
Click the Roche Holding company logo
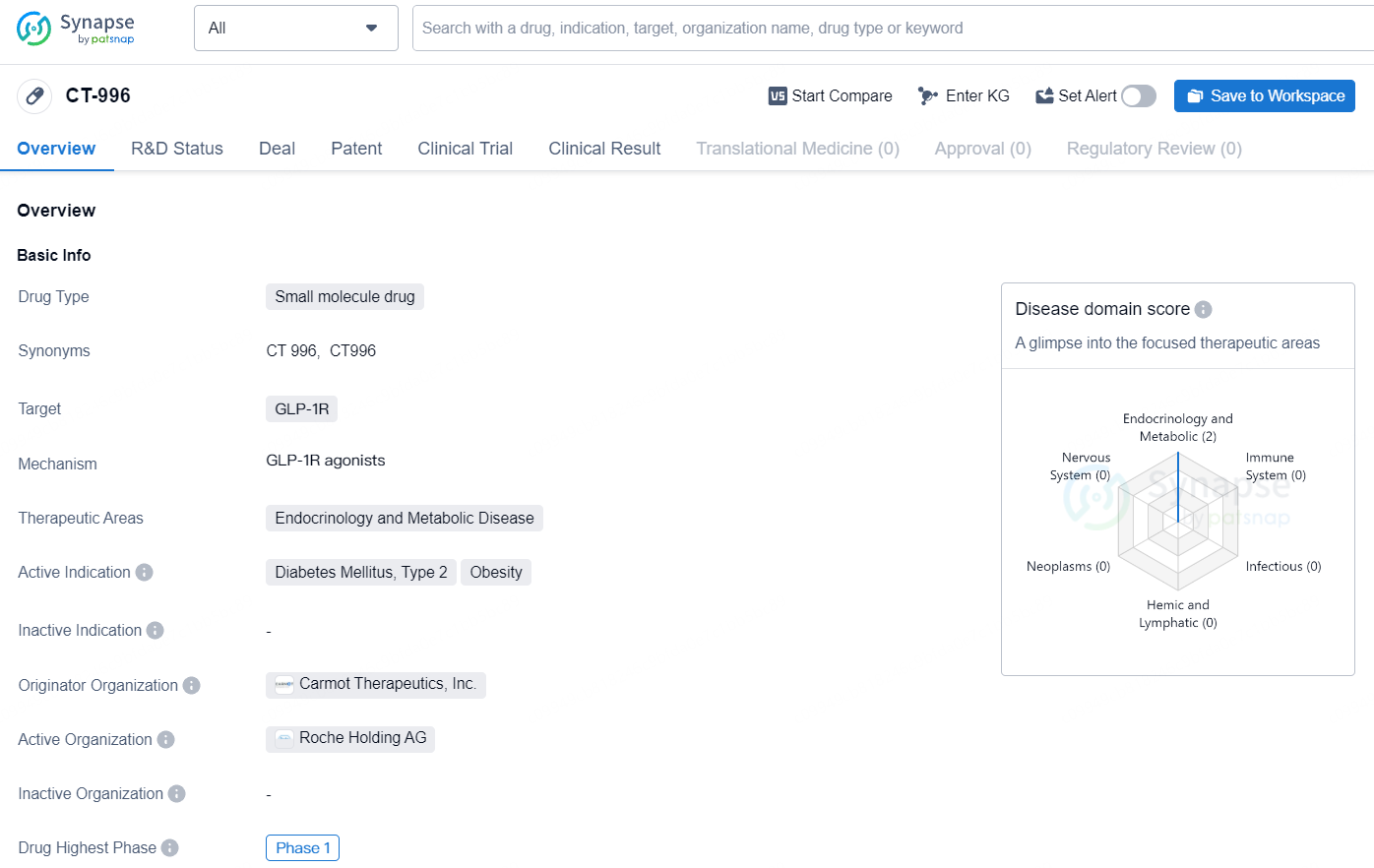pyautogui.click(x=284, y=738)
